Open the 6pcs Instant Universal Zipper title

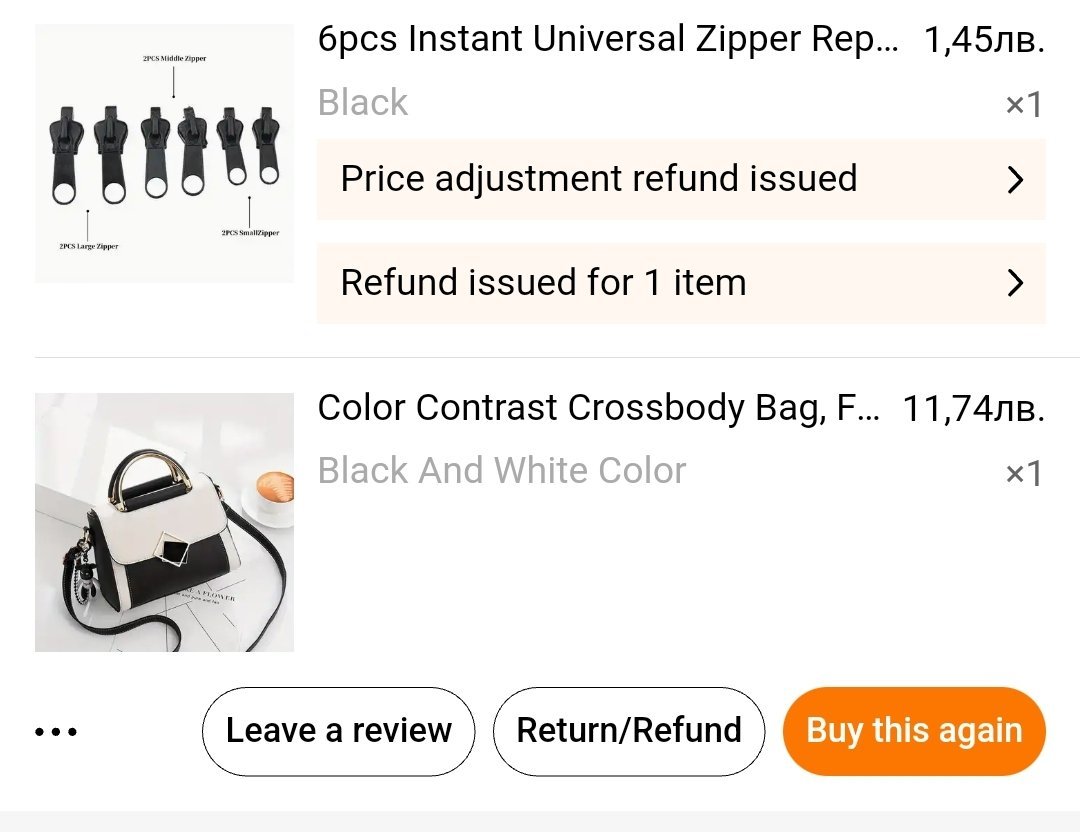[608, 40]
